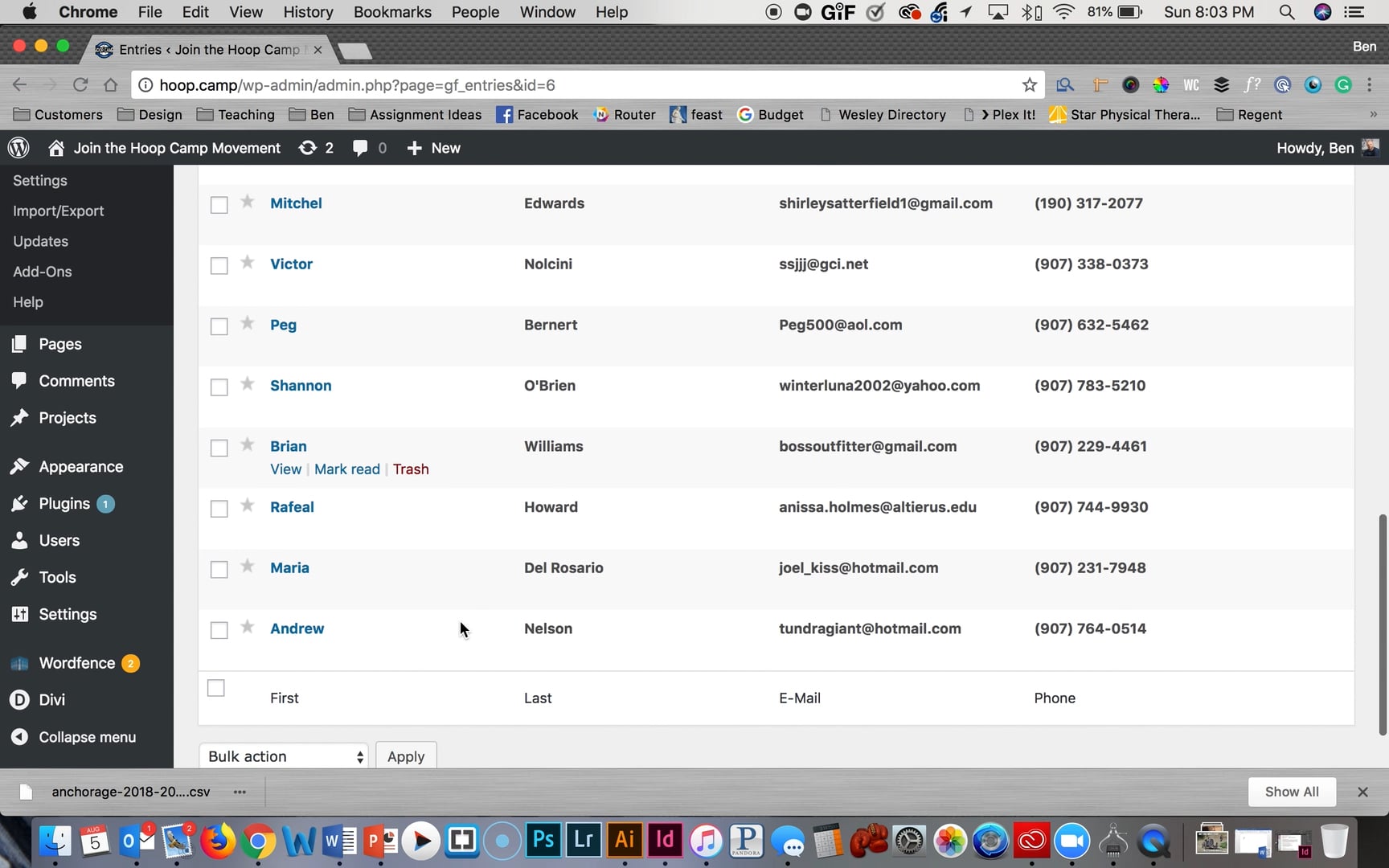This screenshot has width=1389, height=868.
Task: Select the checkbox for Brian Williams
Action: click(219, 448)
